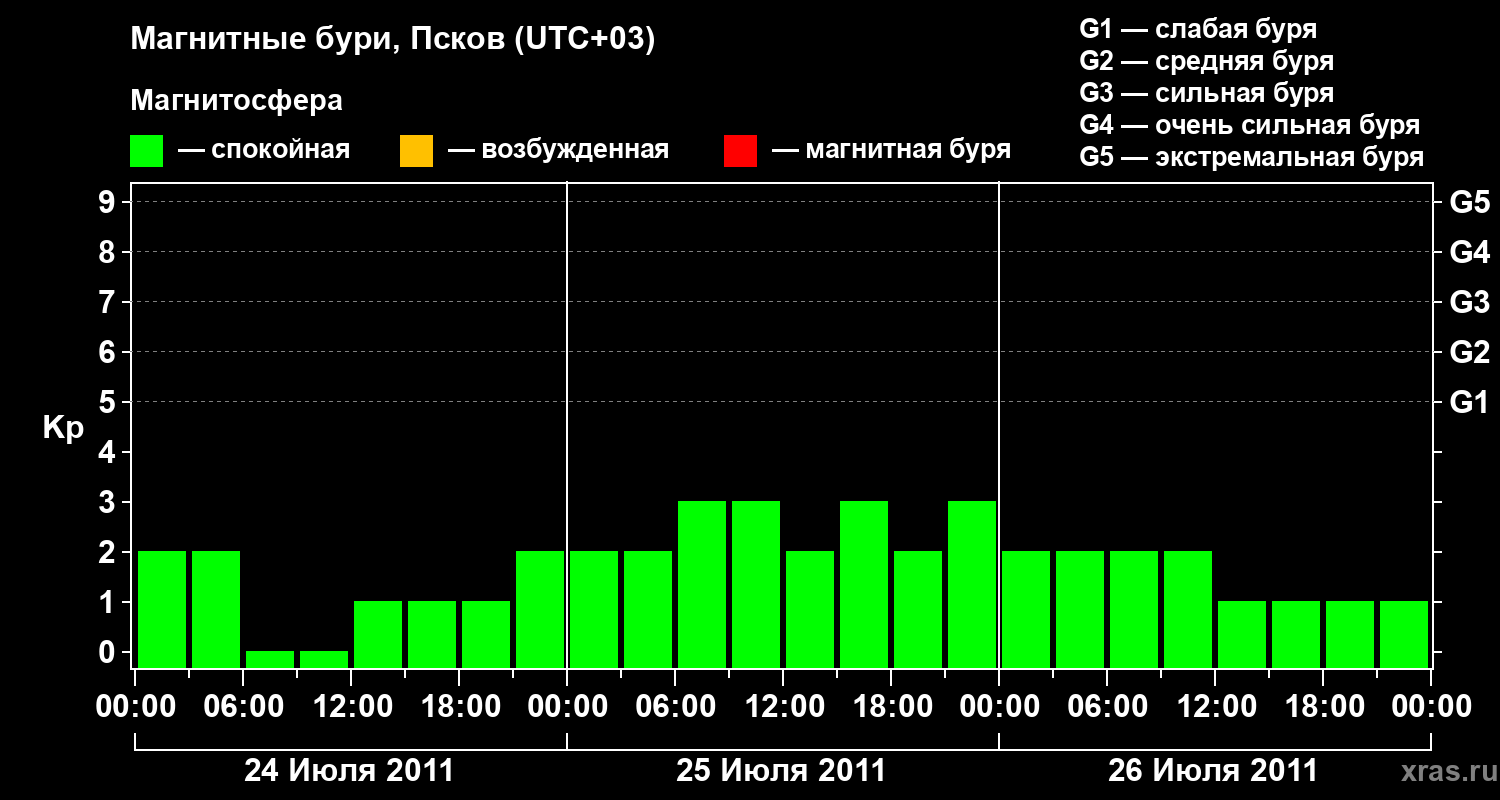Select the 'Магнитосфера' heading
The image size is (1500, 800).
click(236, 100)
